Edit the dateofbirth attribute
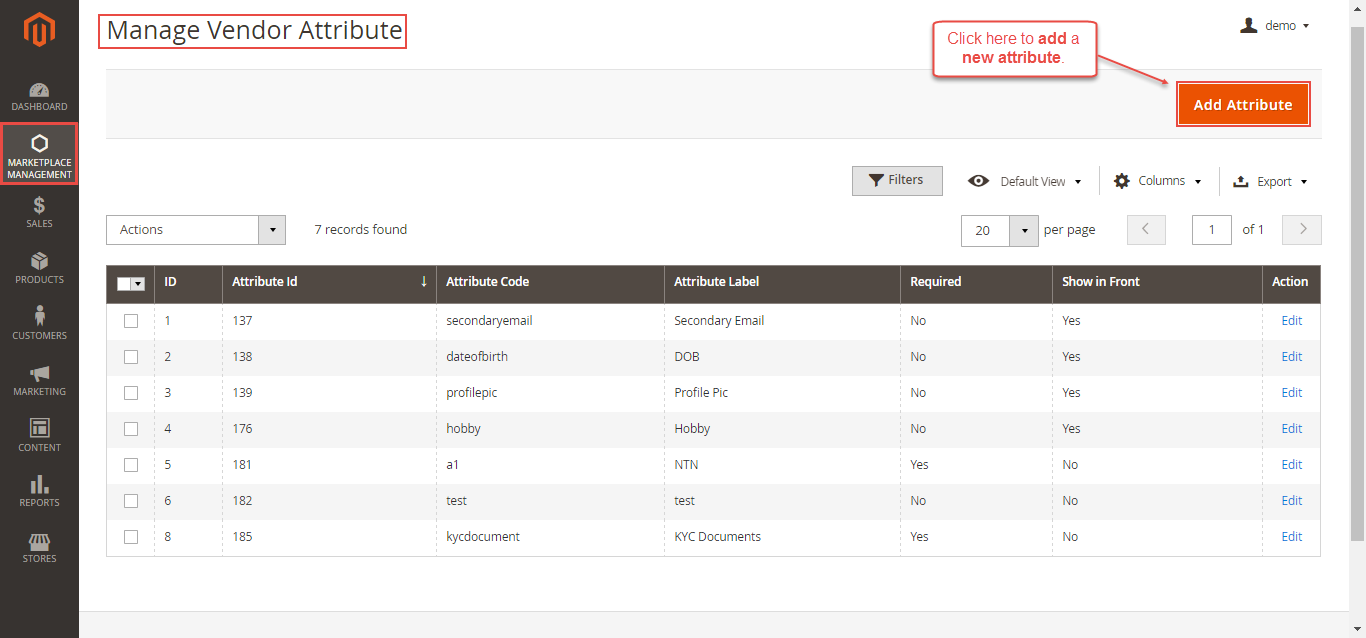This screenshot has width=1366, height=638. (x=1291, y=357)
